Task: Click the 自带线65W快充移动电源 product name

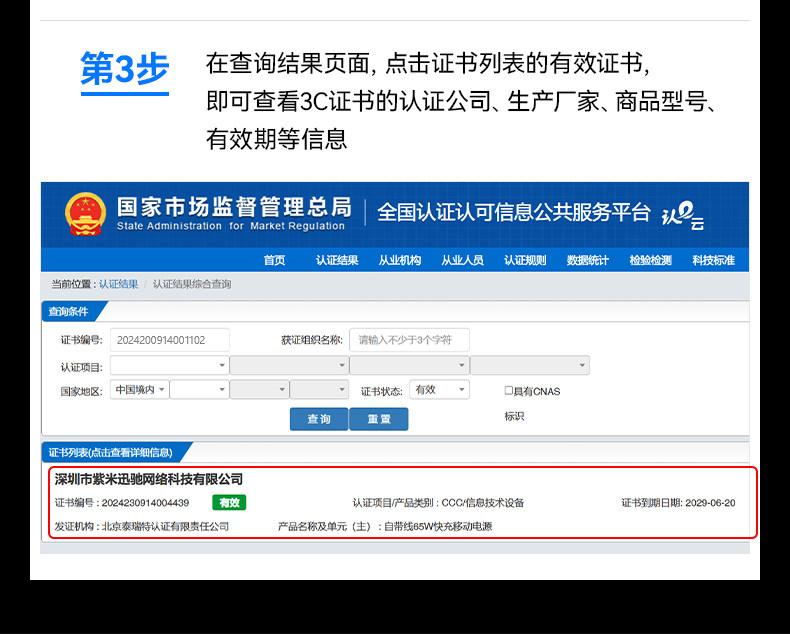Action: coord(438,526)
